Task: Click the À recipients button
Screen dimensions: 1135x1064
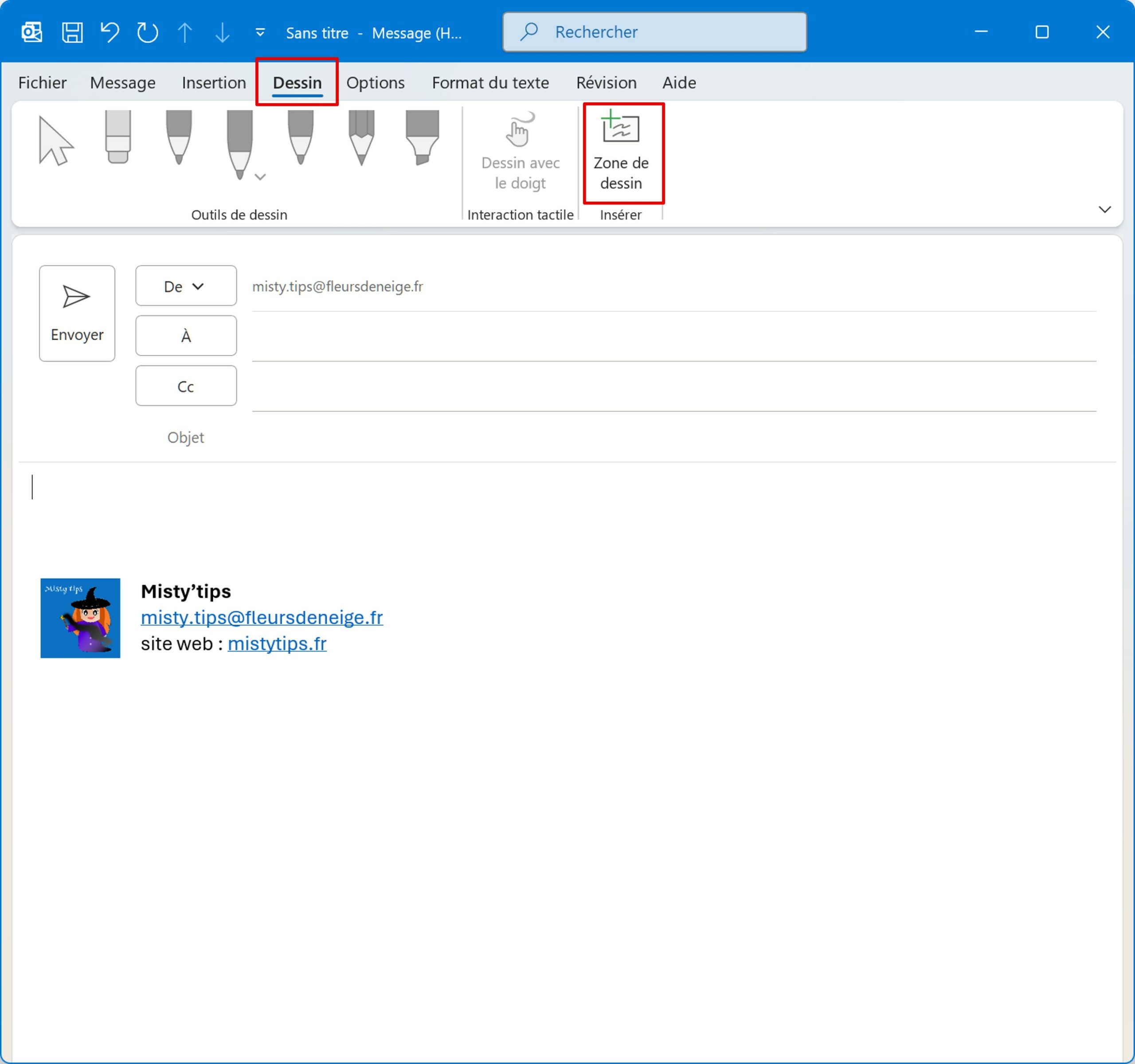Action: [x=186, y=336]
